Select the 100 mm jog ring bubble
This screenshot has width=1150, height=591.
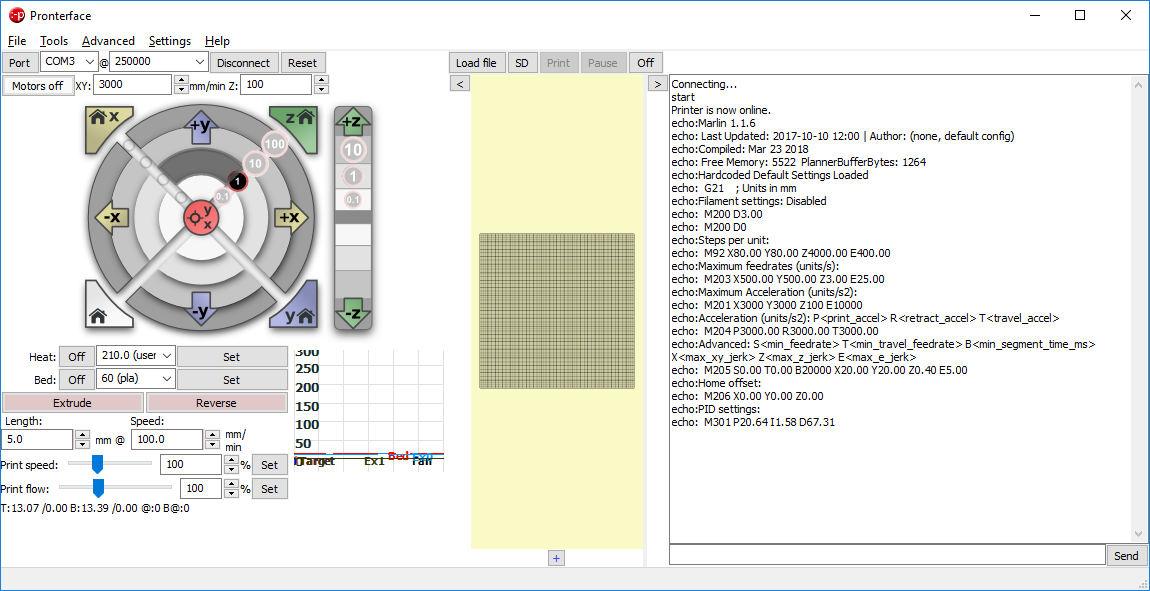tap(274, 144)
